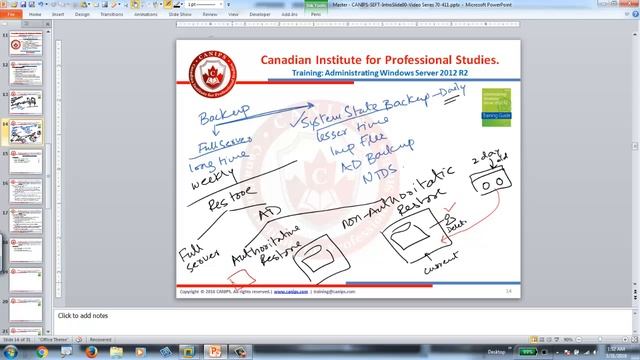
Task: Click Fit slide to current window icon
Action: pos(635,340)
